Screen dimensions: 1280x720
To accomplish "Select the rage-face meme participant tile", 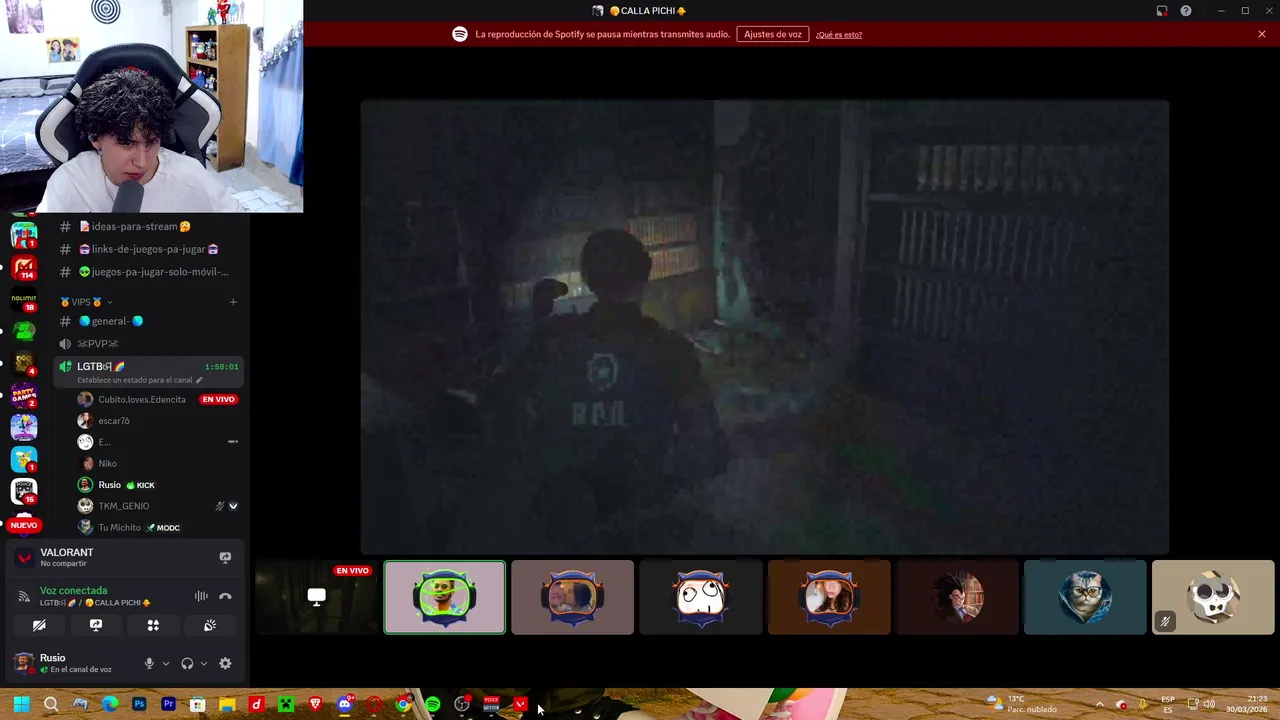I will click(x=701, y=597).
